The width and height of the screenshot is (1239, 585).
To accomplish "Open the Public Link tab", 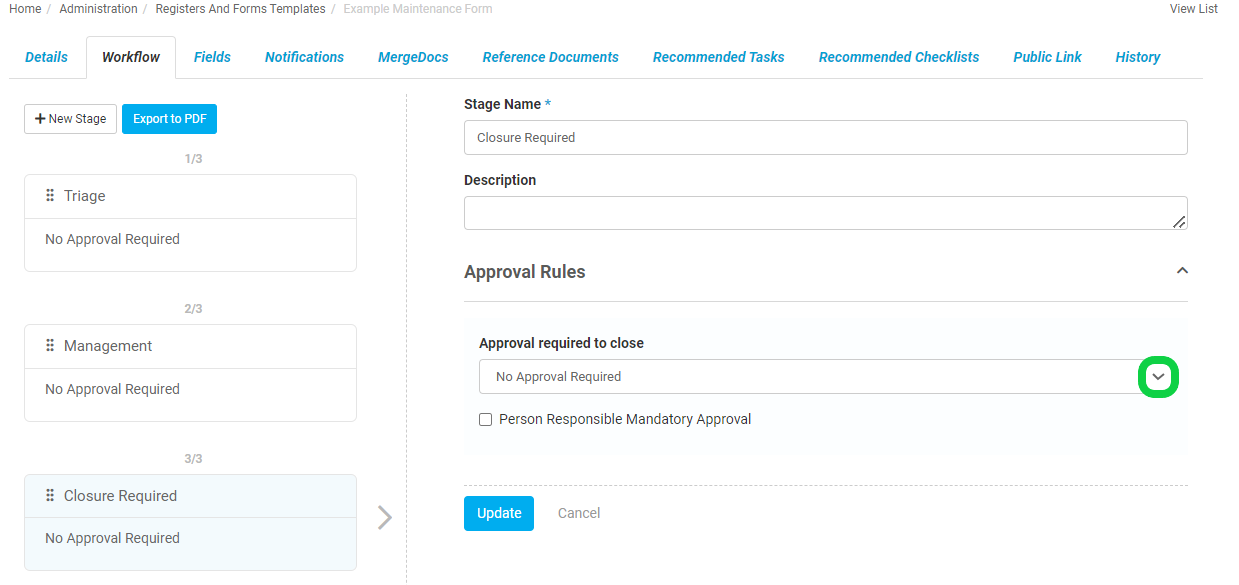I will coord(1047,57).
